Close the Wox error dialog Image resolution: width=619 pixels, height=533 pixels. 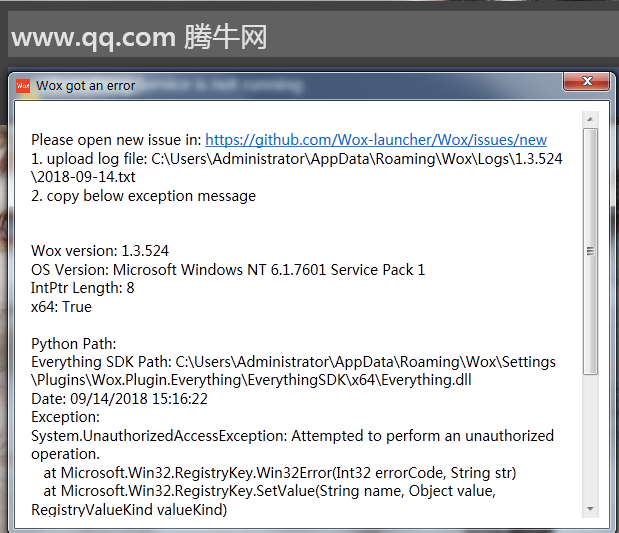[x=587, y=81]
